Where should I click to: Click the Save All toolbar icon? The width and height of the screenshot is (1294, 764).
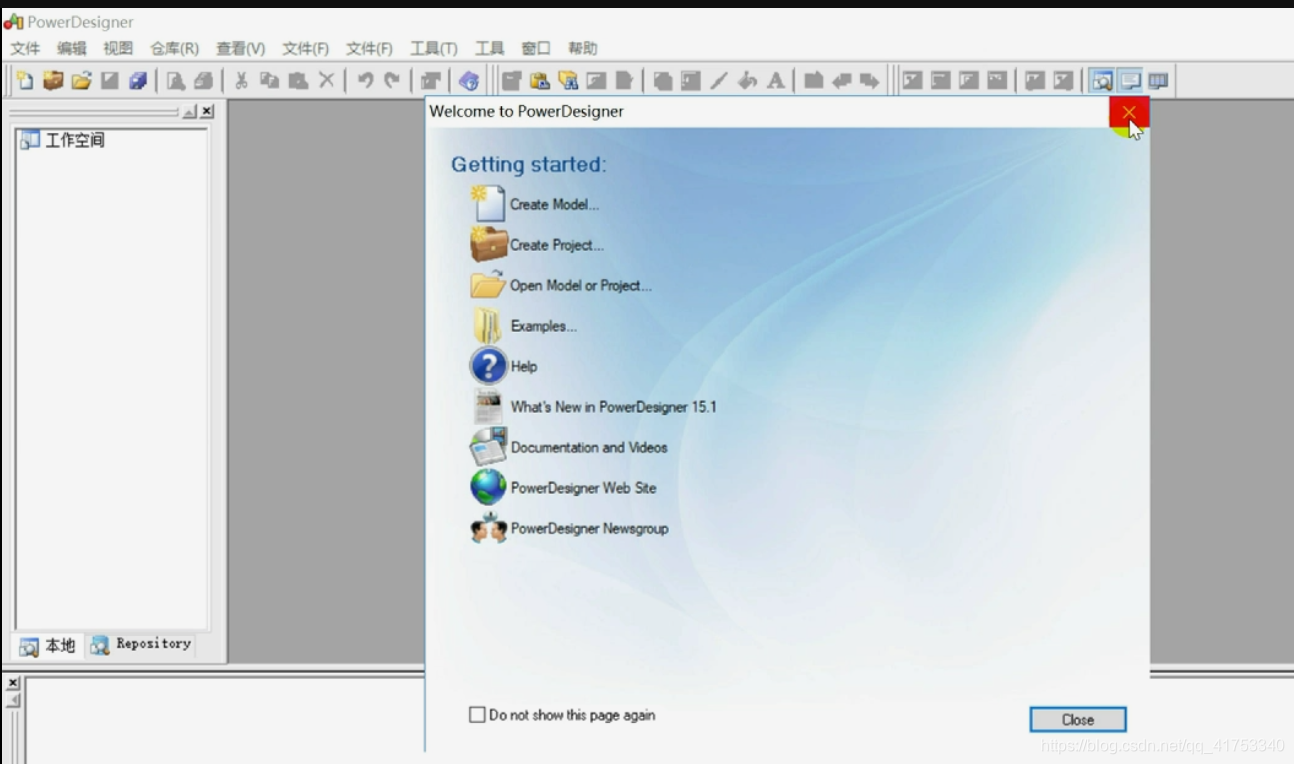pyautogui.click(x=137, y=81)
